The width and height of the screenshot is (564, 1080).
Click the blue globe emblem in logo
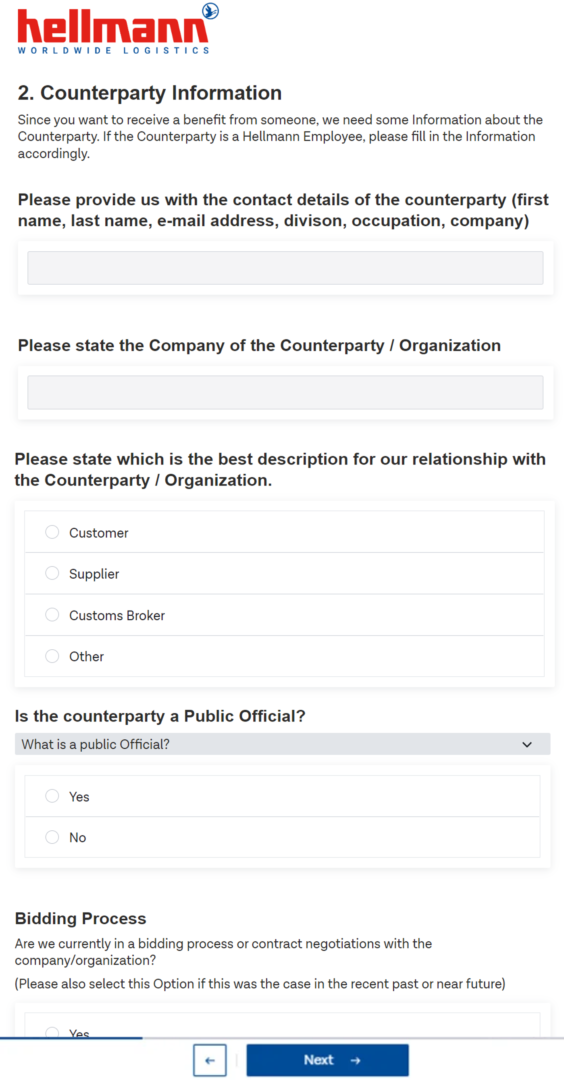click(x=211, y=11)
